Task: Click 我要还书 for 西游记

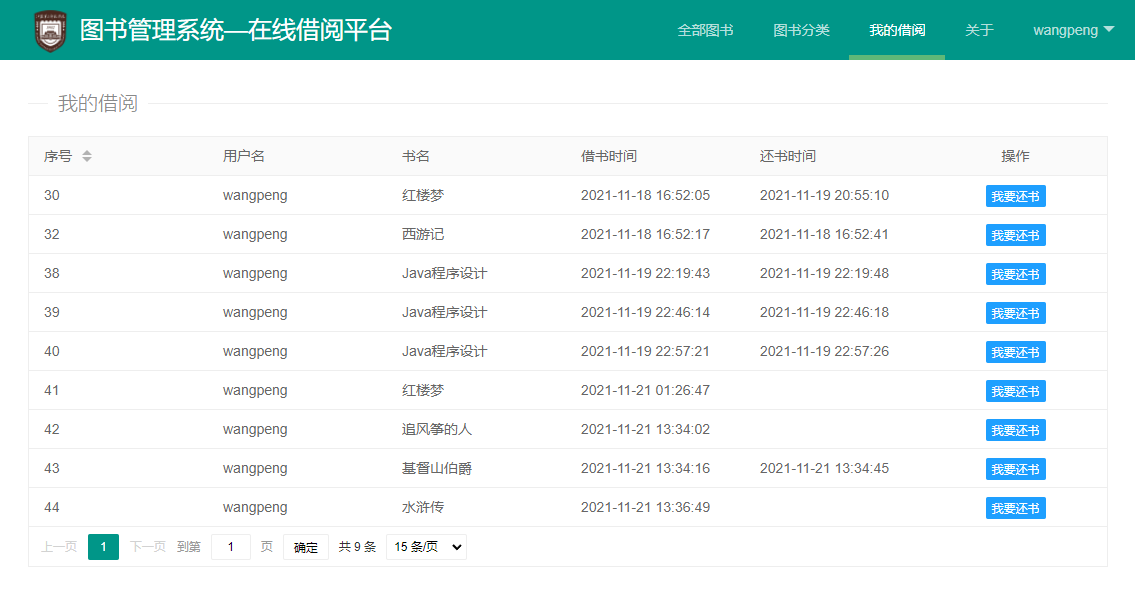Action: click(x=1015, y=234)
